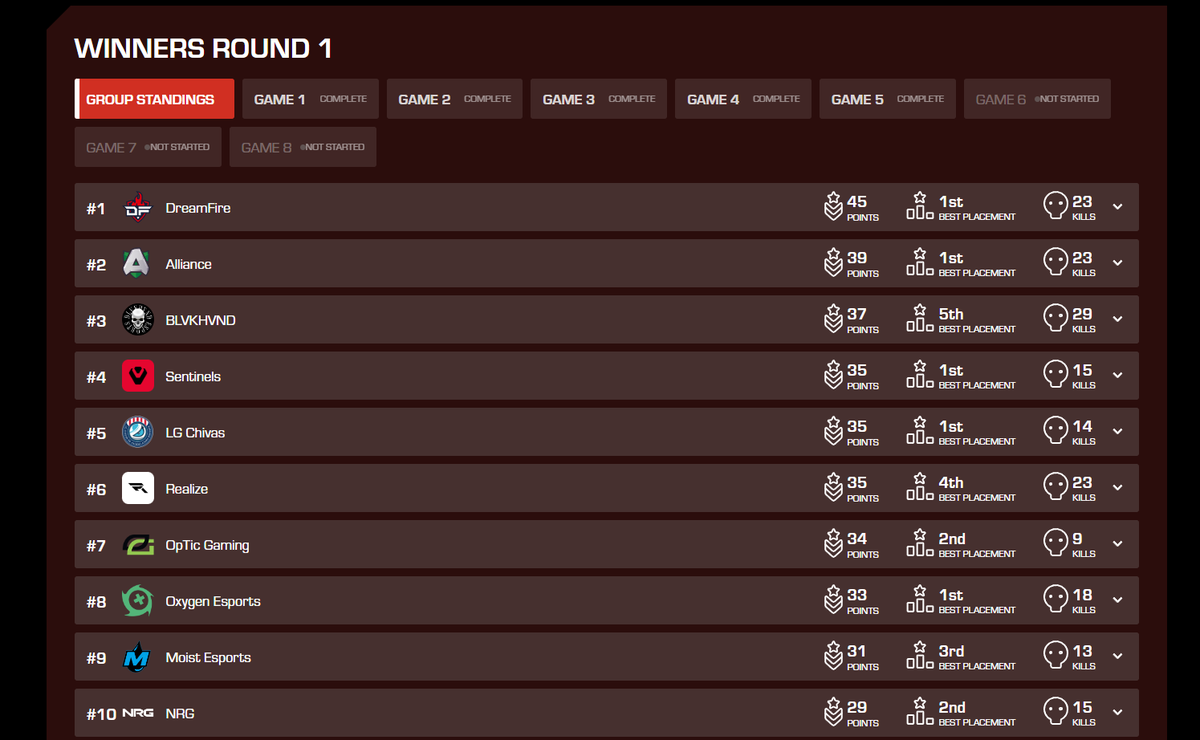
Task: Click the podium placement icon in BLVKHVND row
Action: [920, 319]
